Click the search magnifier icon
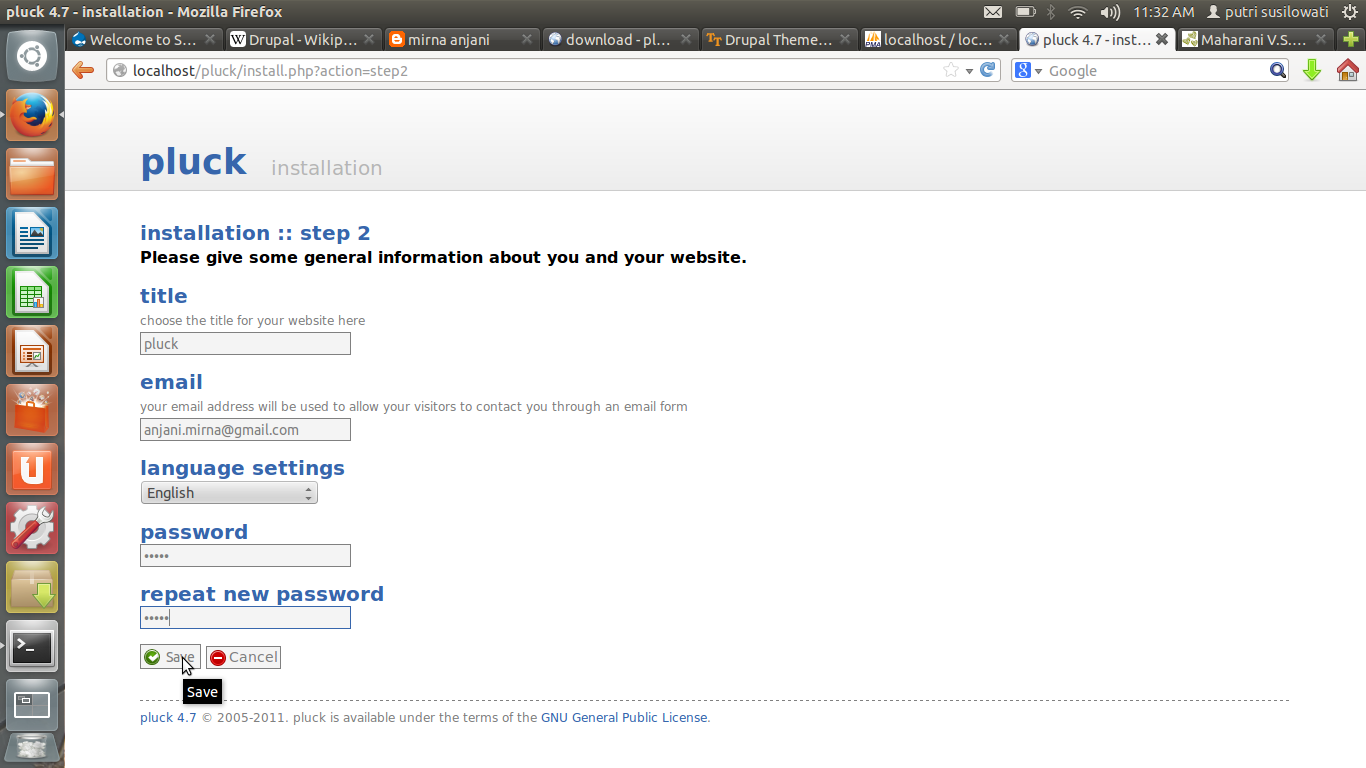Viewport: 1366px width, 768px height. pos(1278,70)
